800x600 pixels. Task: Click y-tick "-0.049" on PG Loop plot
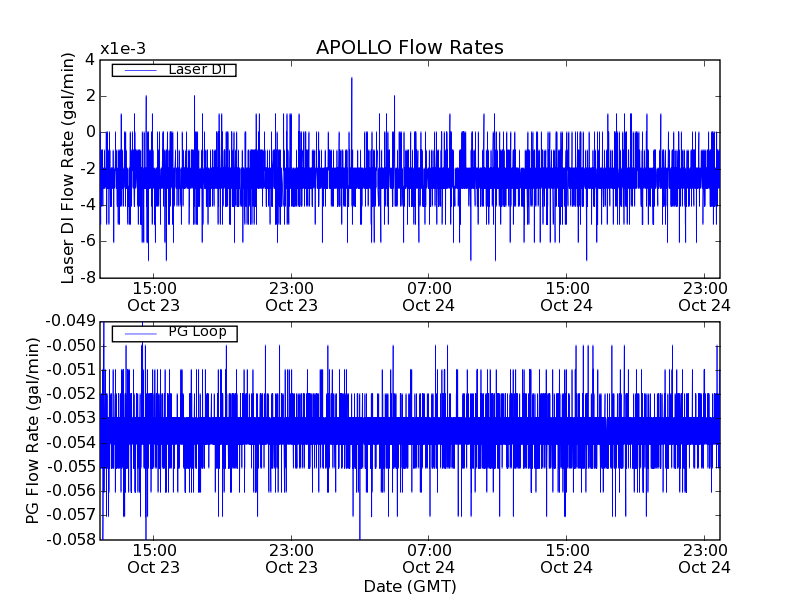tap(70, 321)
